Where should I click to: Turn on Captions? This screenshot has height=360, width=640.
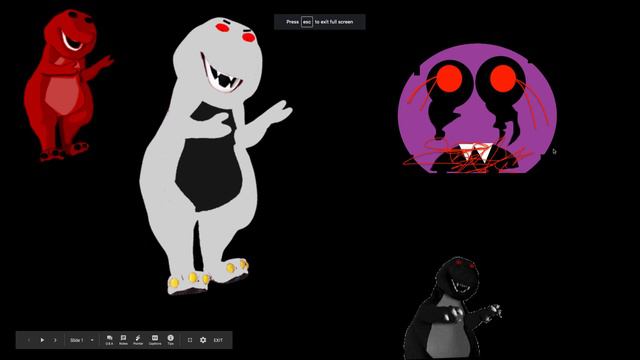155,340
